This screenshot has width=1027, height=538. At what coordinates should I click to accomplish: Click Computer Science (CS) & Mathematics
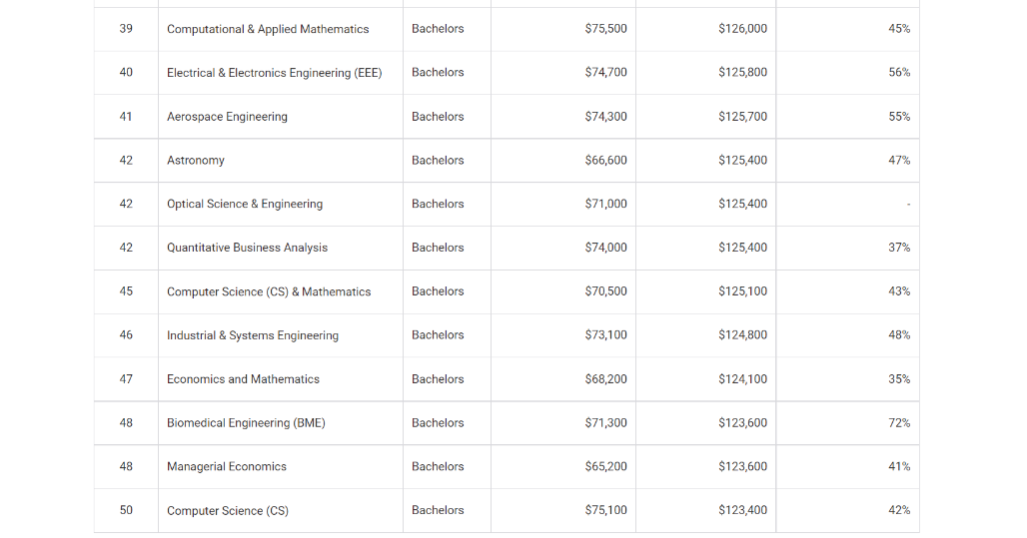pos(269,292)
